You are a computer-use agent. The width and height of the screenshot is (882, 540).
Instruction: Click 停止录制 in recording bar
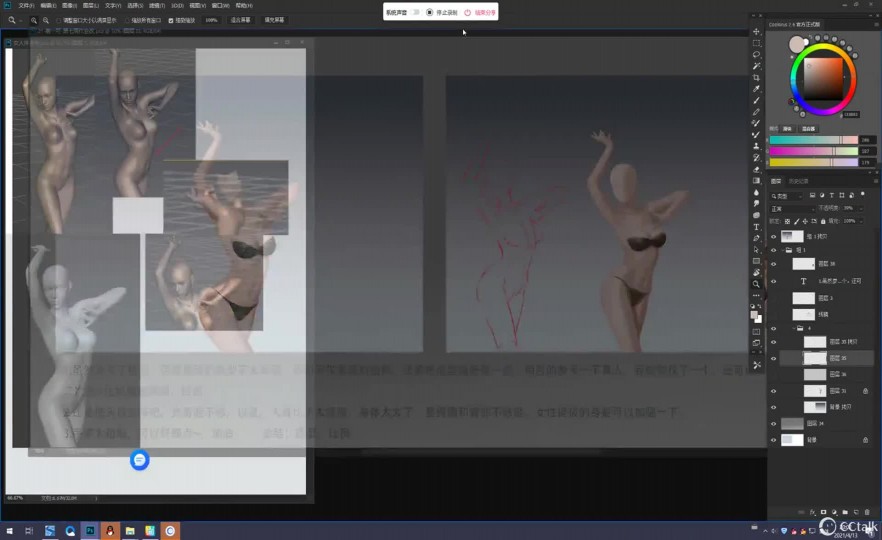[442, 12]
